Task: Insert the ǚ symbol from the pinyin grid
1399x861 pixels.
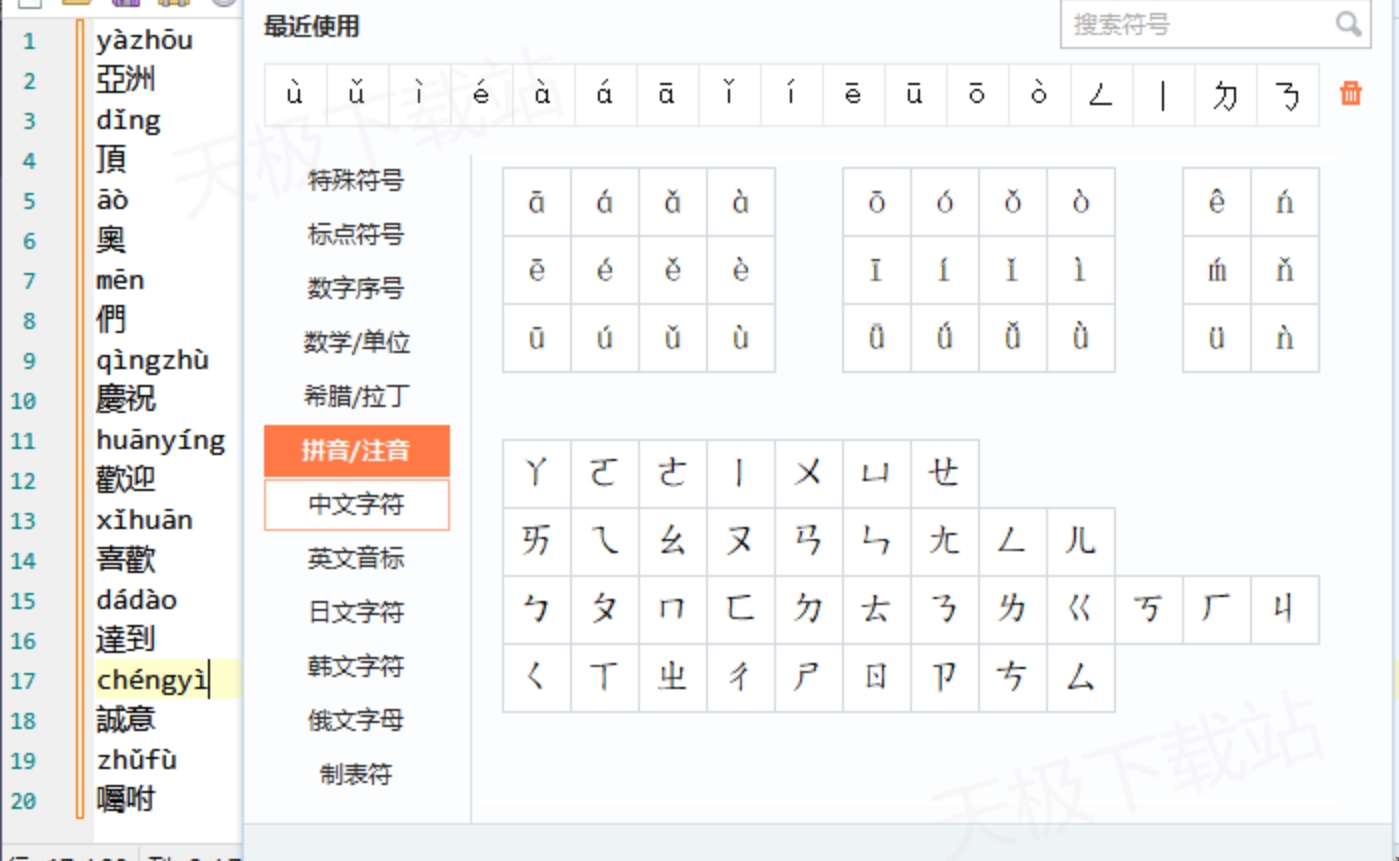Action: coord(1013,338)
